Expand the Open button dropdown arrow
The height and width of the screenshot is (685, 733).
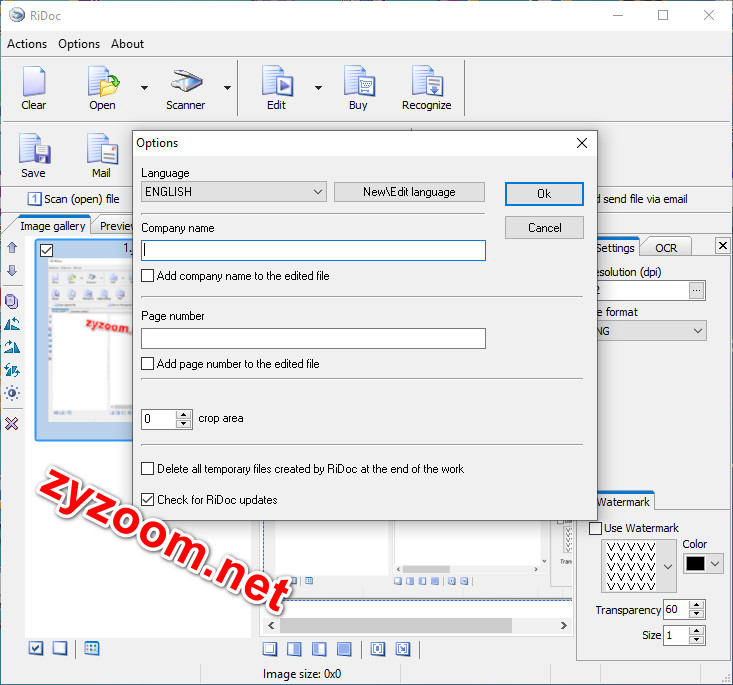coord(144,88)
